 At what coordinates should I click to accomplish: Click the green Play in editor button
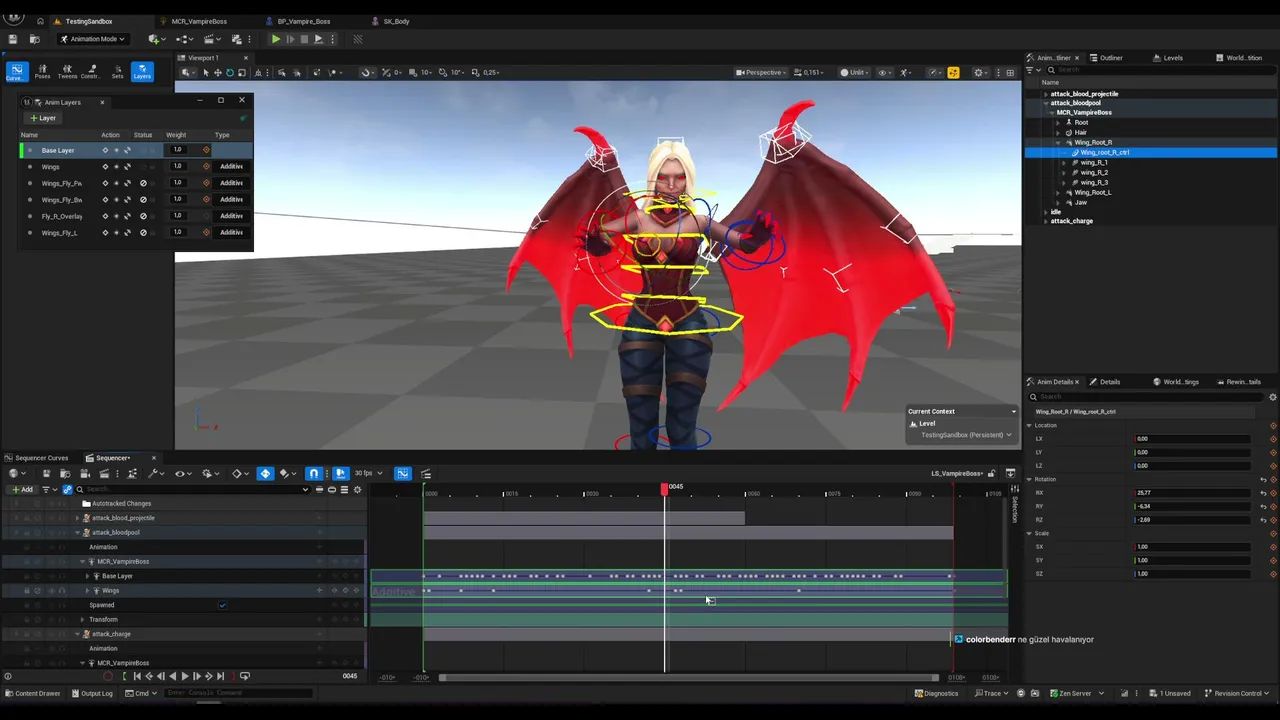point(276,39)
